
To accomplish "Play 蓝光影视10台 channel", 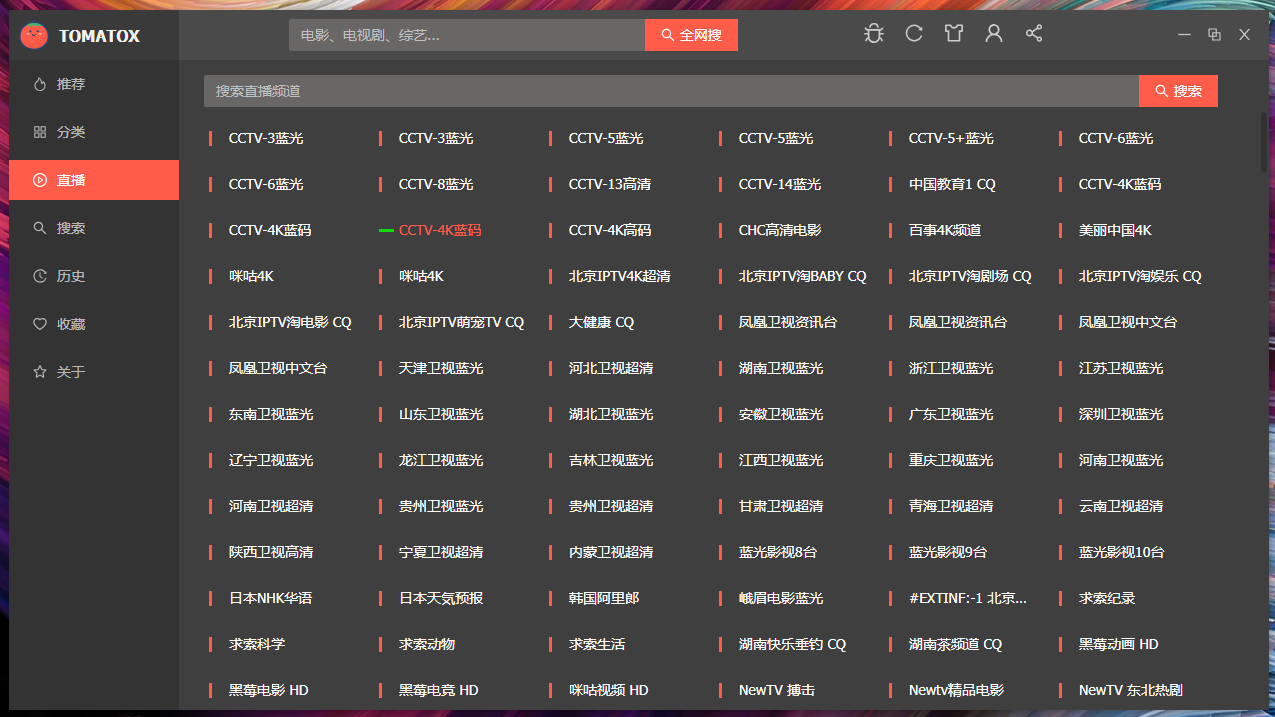I will coord(1122,552).
